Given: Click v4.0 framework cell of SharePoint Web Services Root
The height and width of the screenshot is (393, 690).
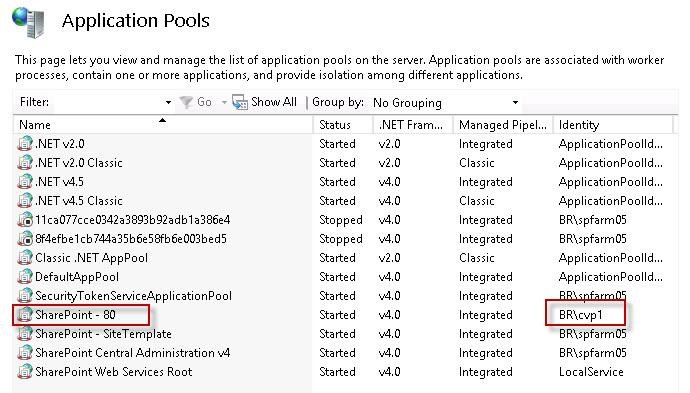Looking at the screenshot, I should tap(389, 372).
